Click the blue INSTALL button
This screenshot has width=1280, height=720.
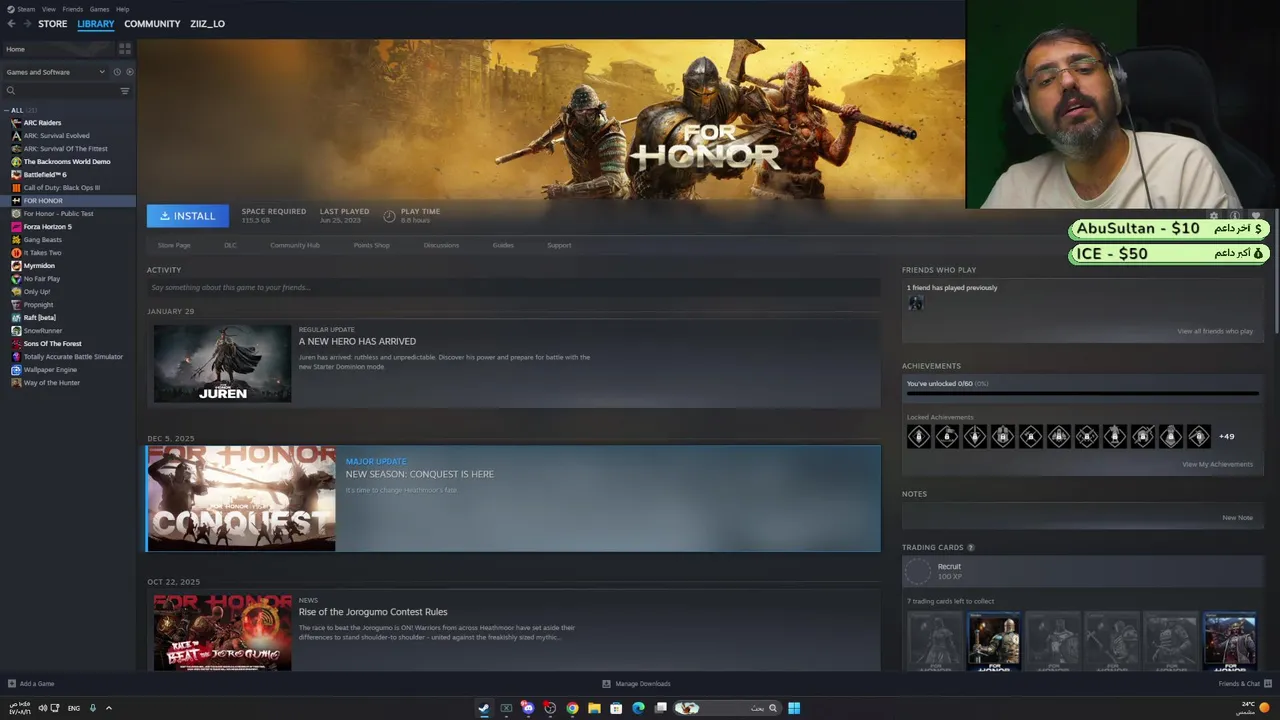click(188, 216)
